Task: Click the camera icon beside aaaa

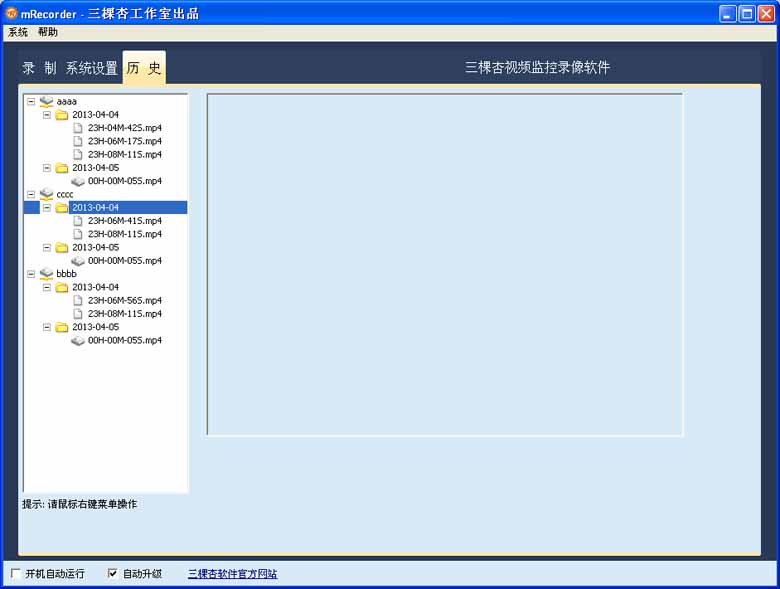Action: (x=46, y=101)
